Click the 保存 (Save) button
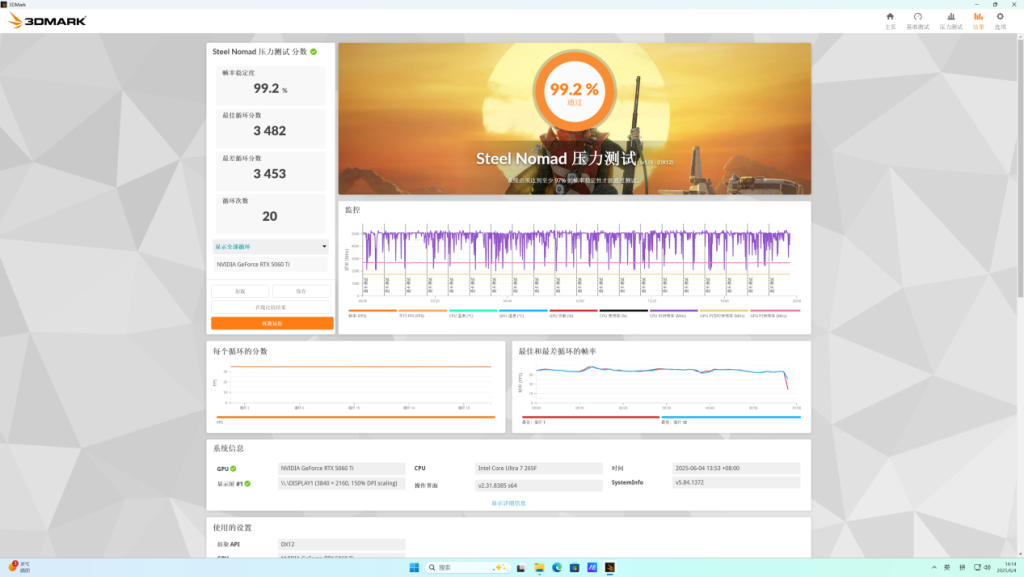 (x=301, y=291)
